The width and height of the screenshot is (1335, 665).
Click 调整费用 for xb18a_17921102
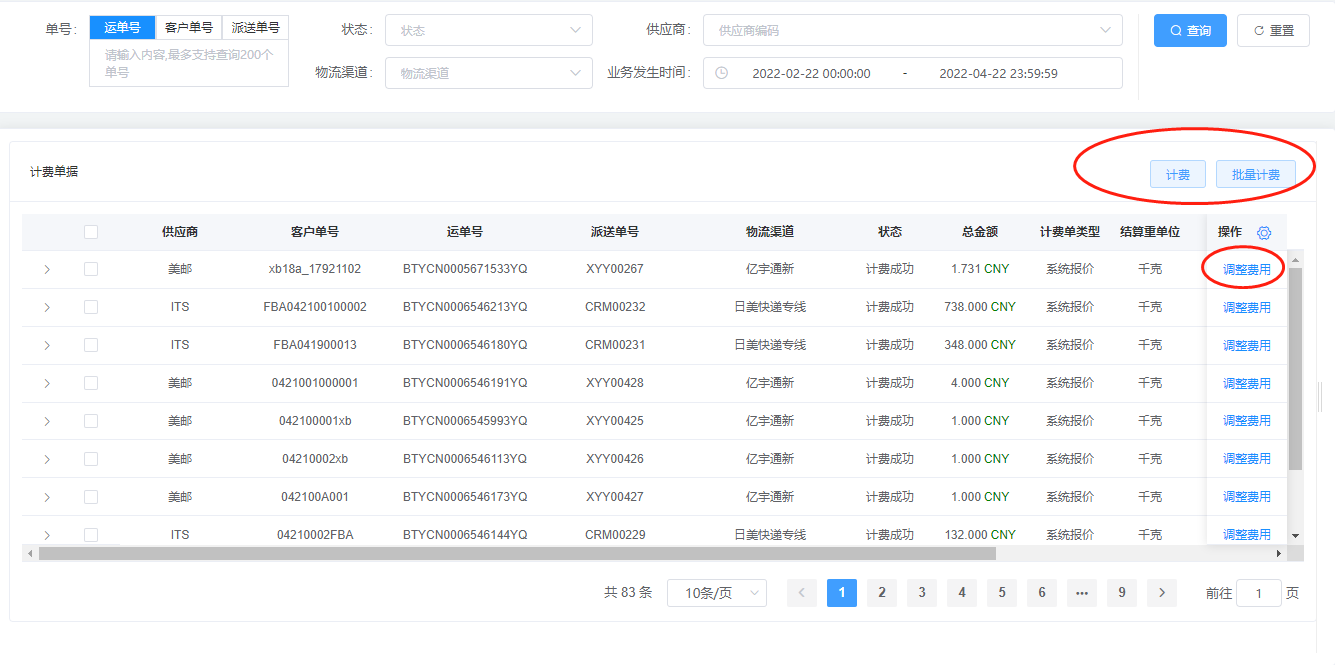pyautogui.click(x=1247, y=269)
